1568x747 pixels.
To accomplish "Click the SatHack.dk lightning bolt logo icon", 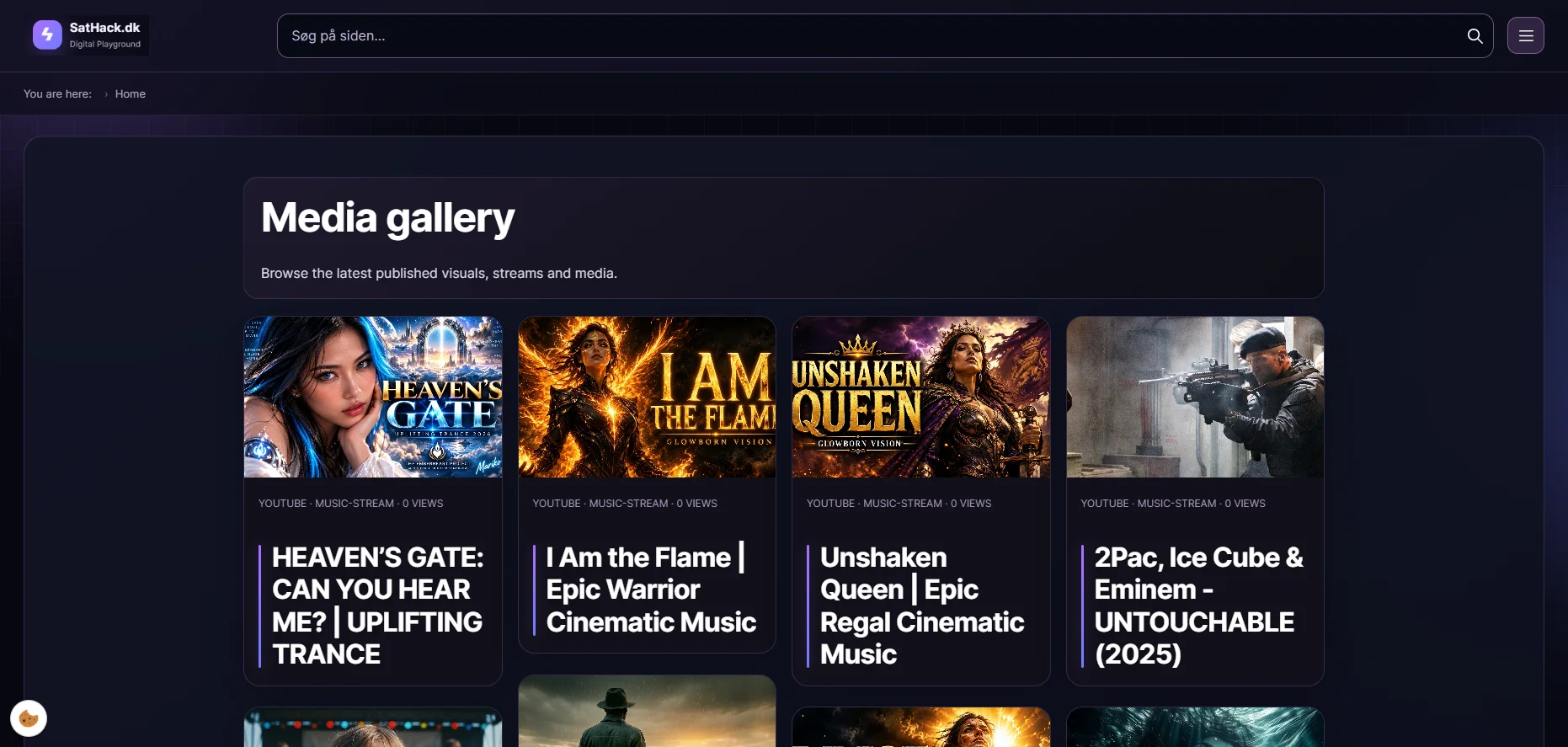I will [47, 35].
